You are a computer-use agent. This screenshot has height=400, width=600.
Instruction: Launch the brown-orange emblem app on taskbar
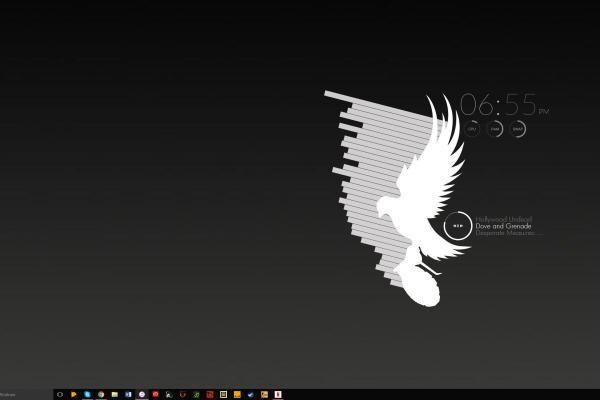[x=183, y=394]
